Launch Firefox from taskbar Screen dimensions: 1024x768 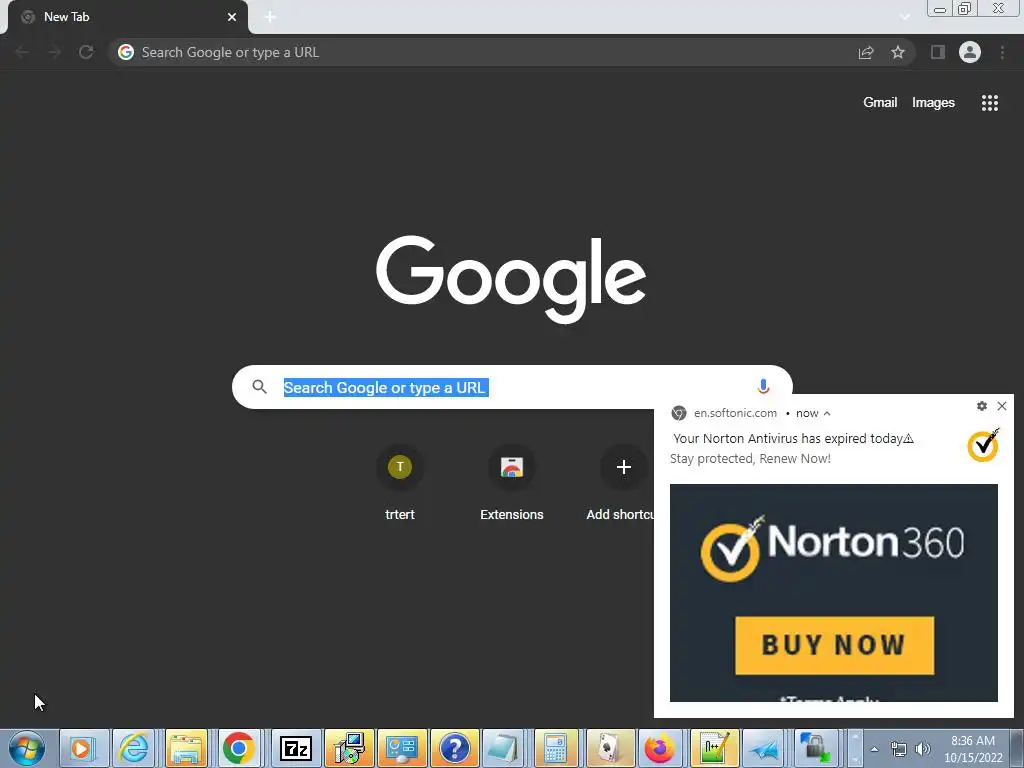point(660,748)
